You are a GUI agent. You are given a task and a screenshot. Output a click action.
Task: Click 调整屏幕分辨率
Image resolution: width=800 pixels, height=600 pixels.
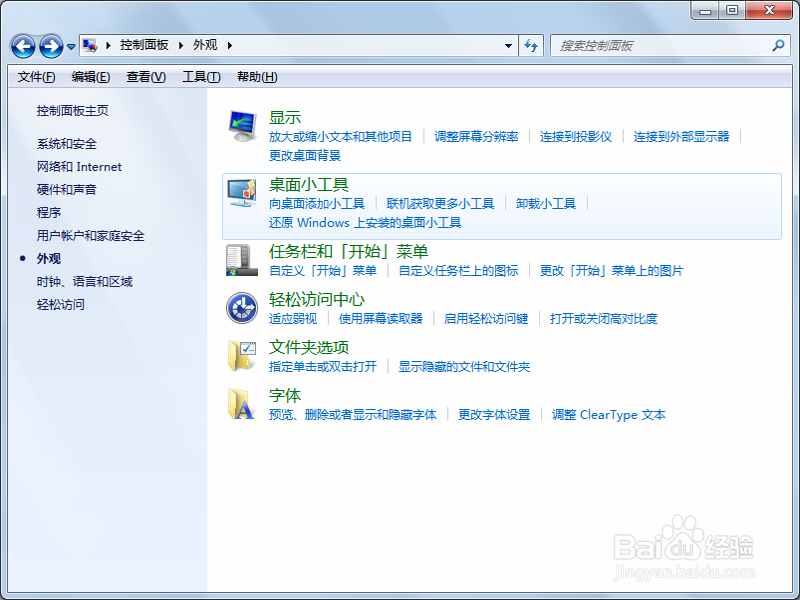click(477, 137)
